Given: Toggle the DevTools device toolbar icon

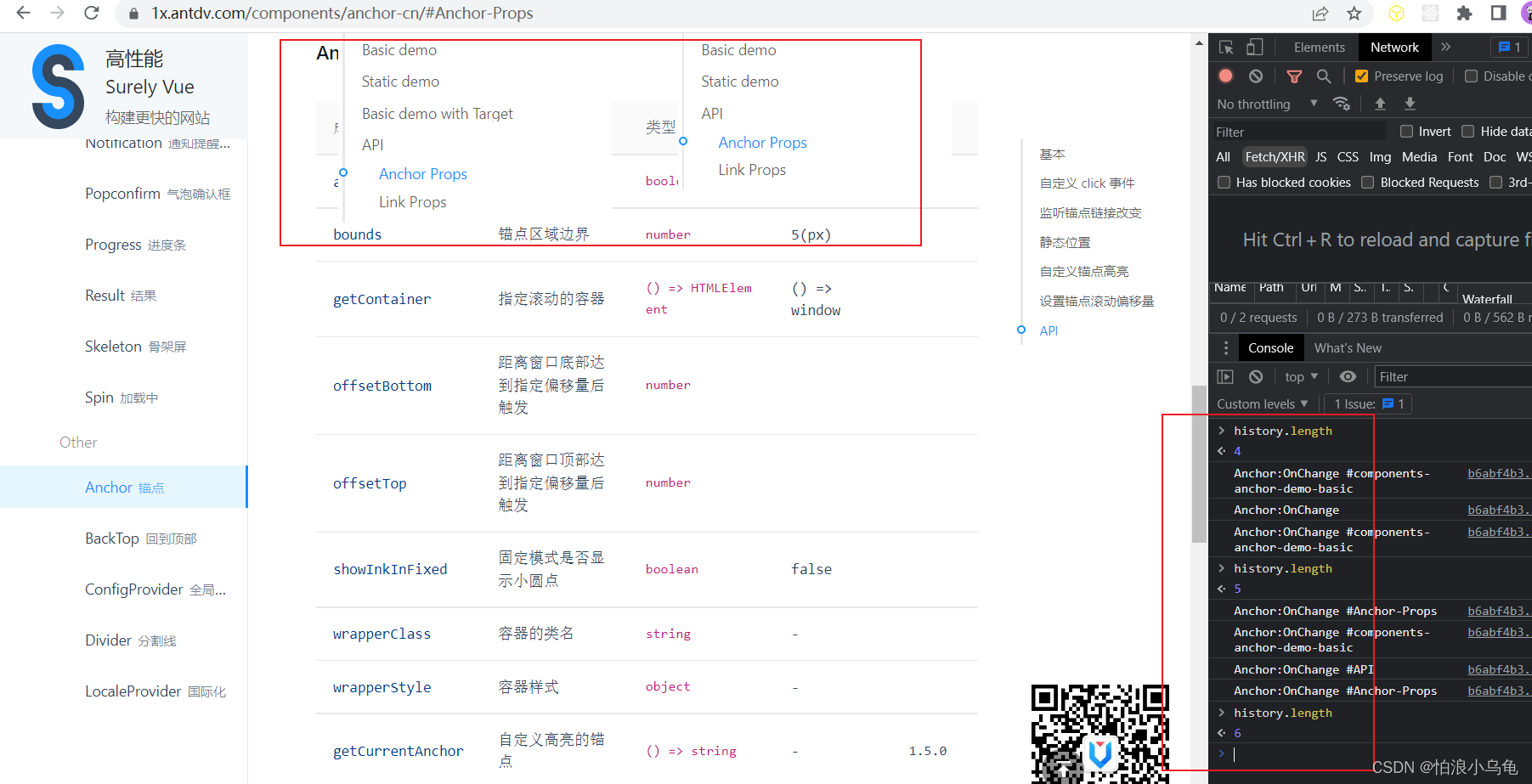Looking at the screenshot, I should (x=1255, y=48).
